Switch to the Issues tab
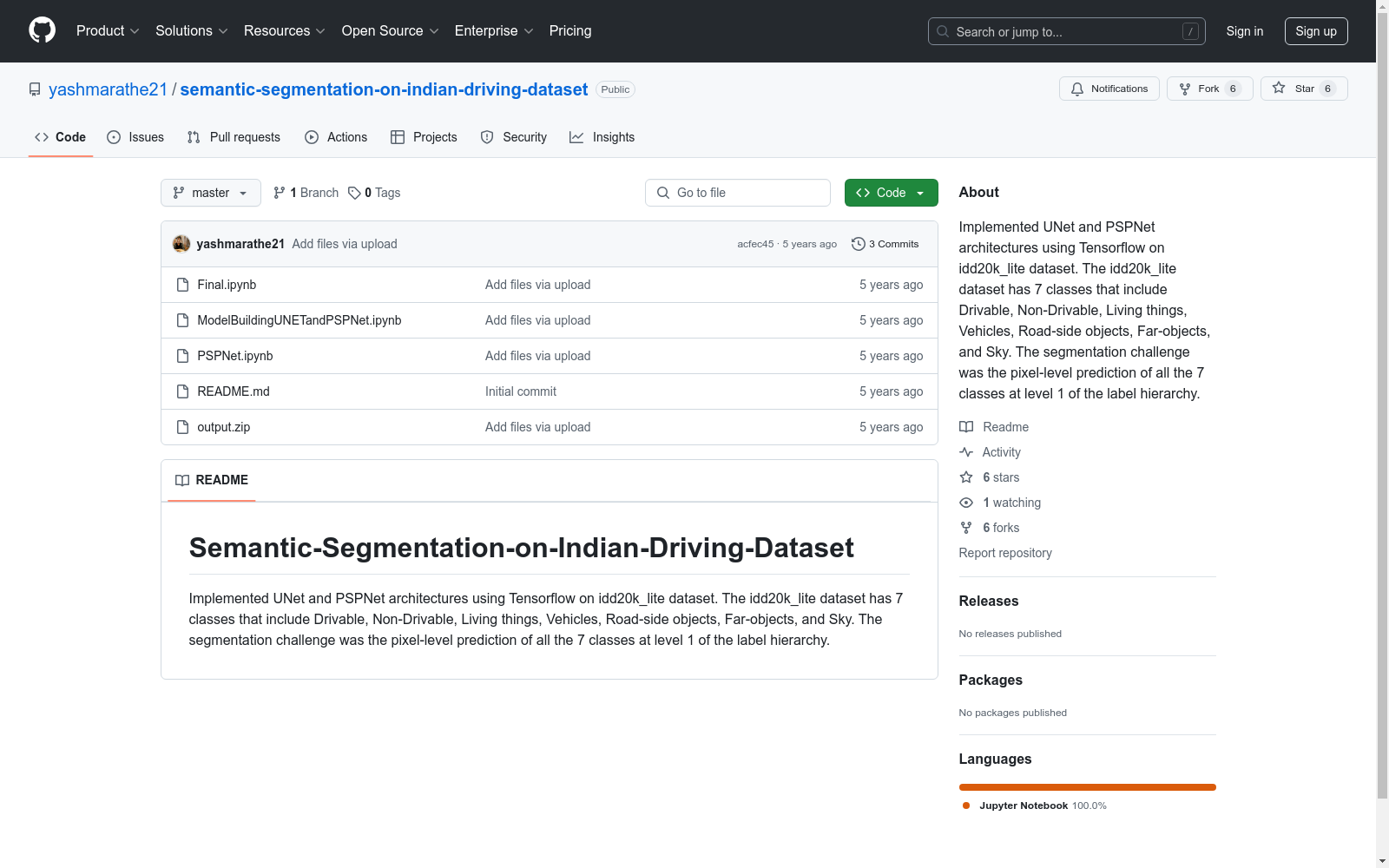The image size is (1389, 868). [x=135, y=137]
